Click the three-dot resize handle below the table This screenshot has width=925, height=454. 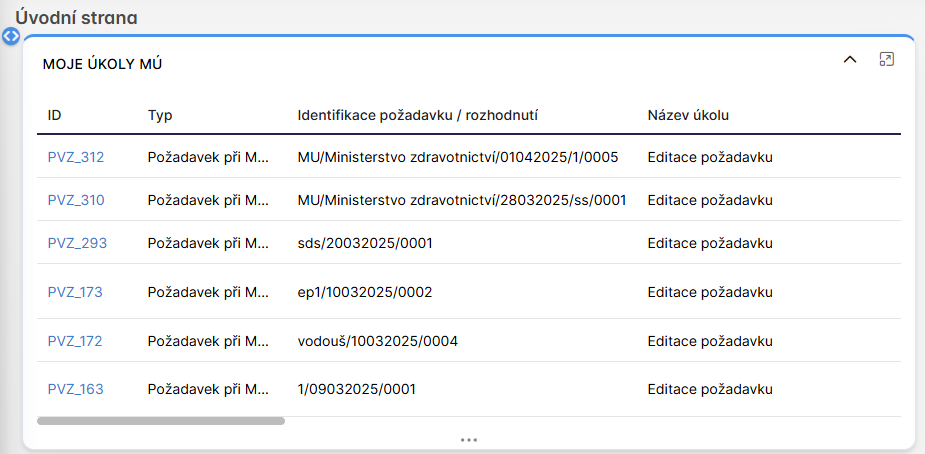[x=469, y=439]
